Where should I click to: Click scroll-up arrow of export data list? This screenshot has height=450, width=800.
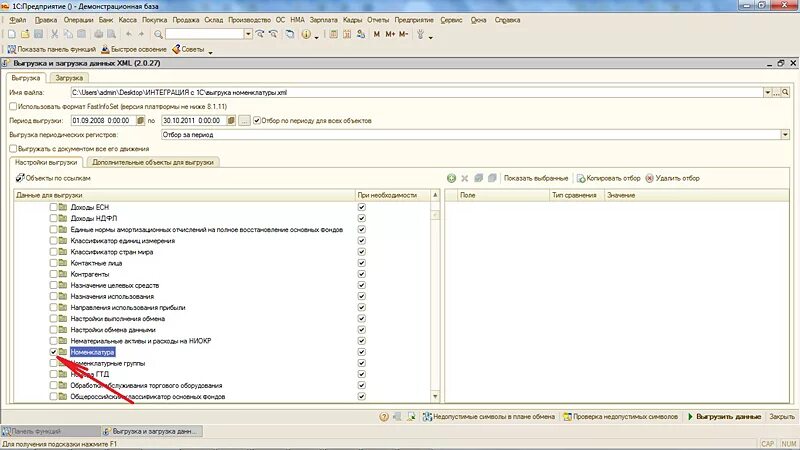point(435,195)
